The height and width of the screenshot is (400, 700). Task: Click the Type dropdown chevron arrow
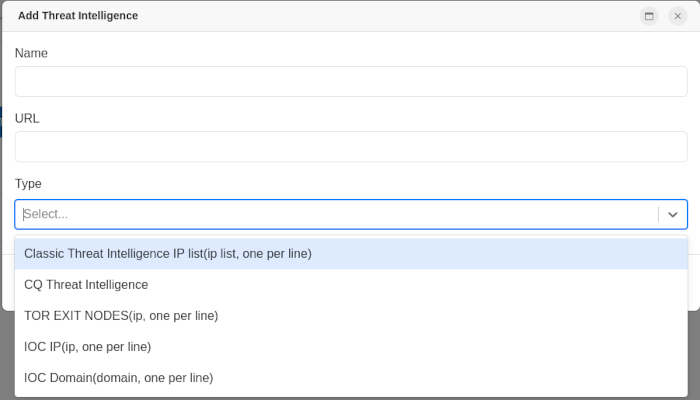[x=673, y=214]
